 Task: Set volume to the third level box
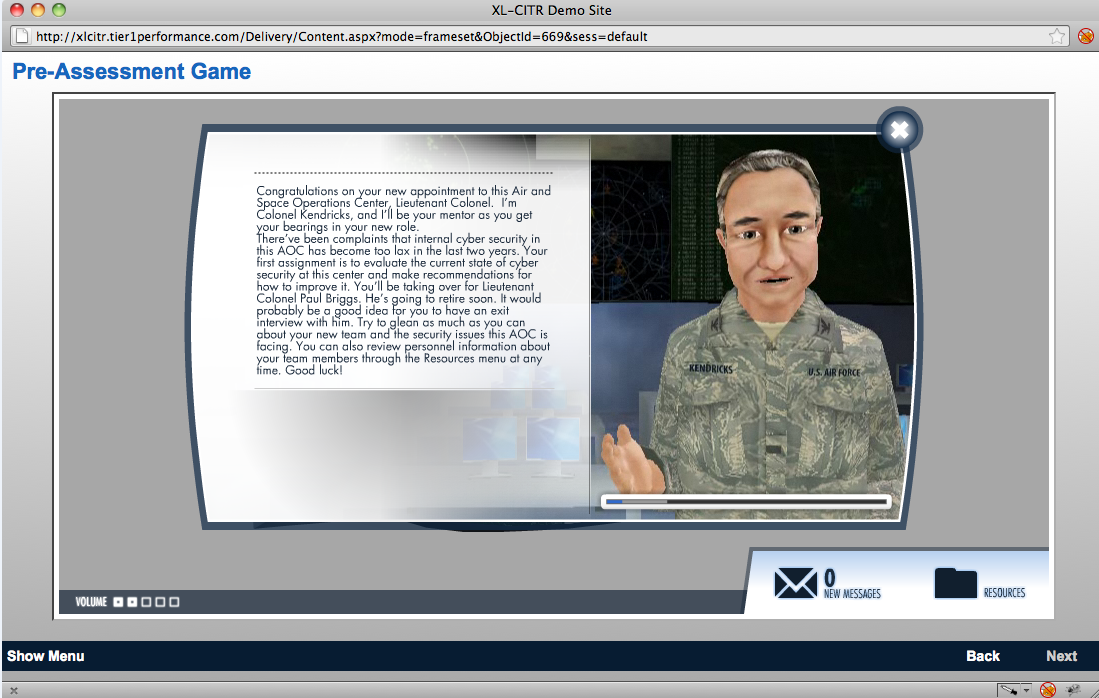pos(146,602)
